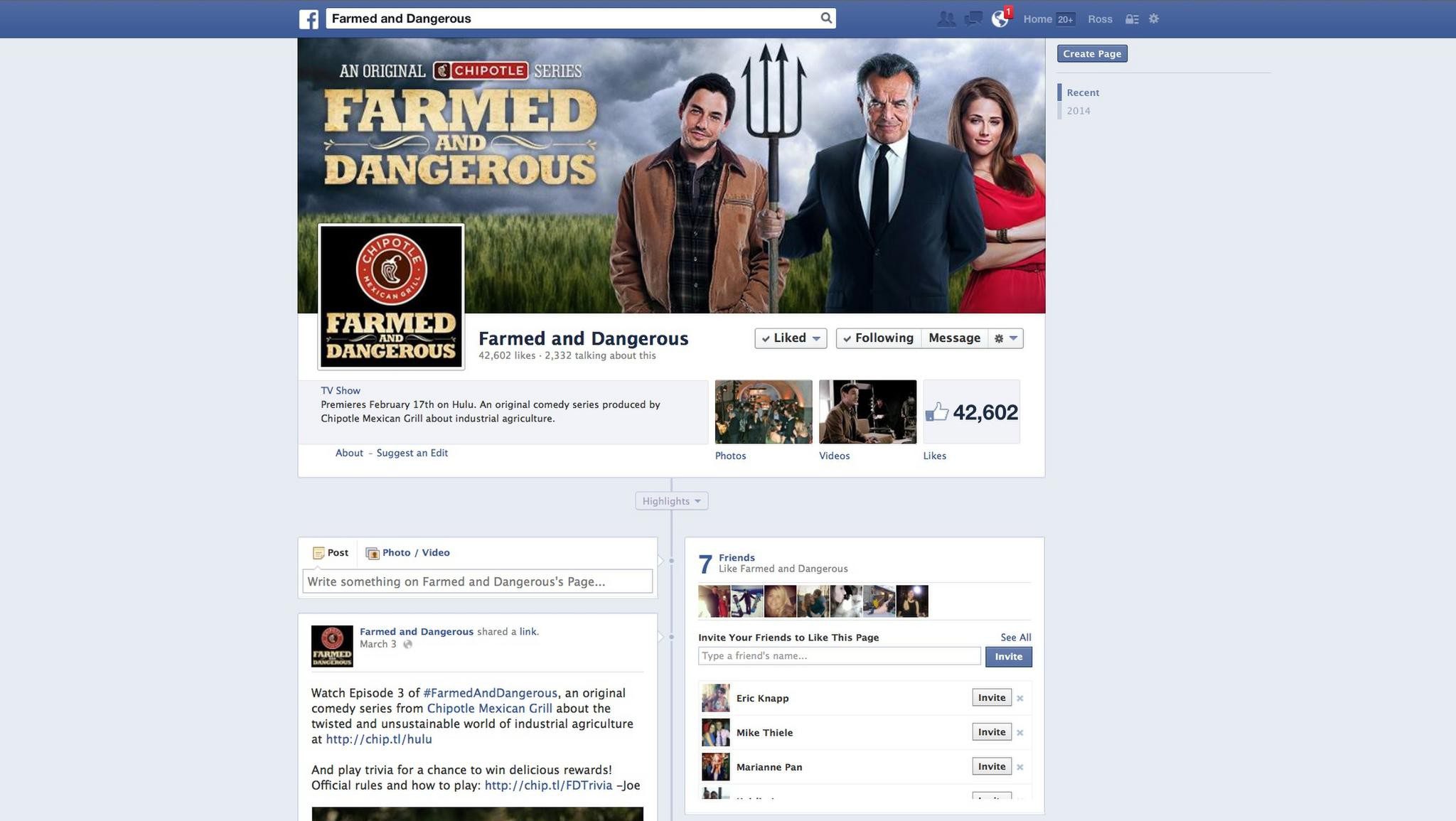The width and height of the screenshot is (1456, 821).
Task: Select the Photo / Video tab
Action: click(407, 552)
